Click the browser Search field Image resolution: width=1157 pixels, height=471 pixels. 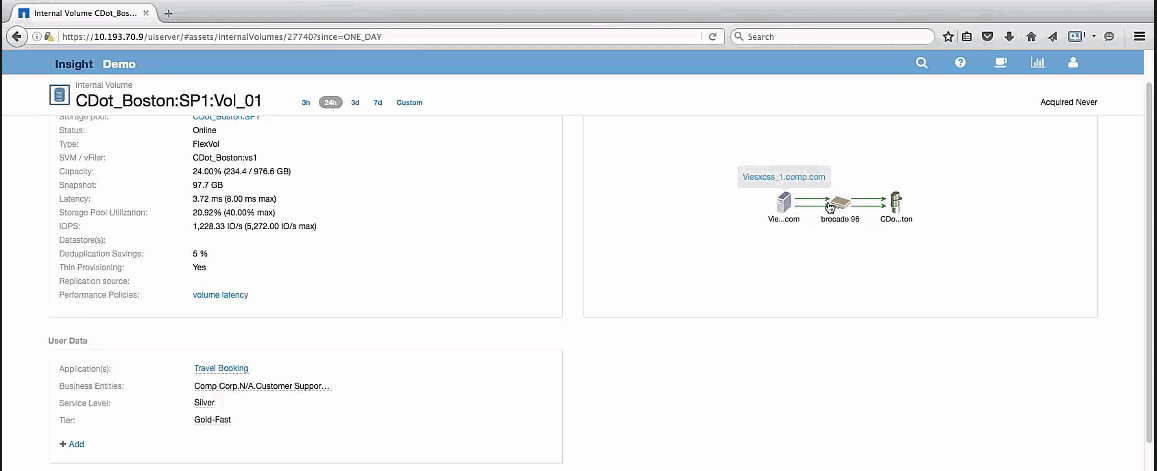coord(832,36)
